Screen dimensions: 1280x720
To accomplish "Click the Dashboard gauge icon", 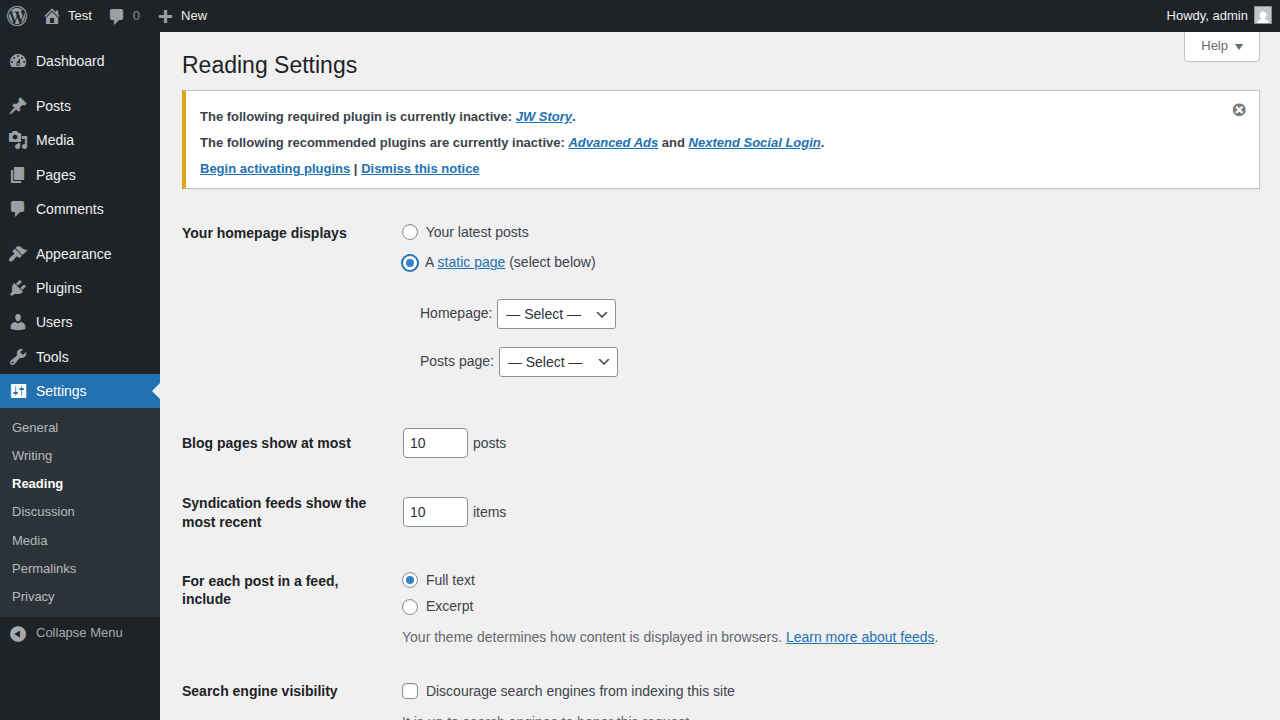I will [x=18, y=61].
